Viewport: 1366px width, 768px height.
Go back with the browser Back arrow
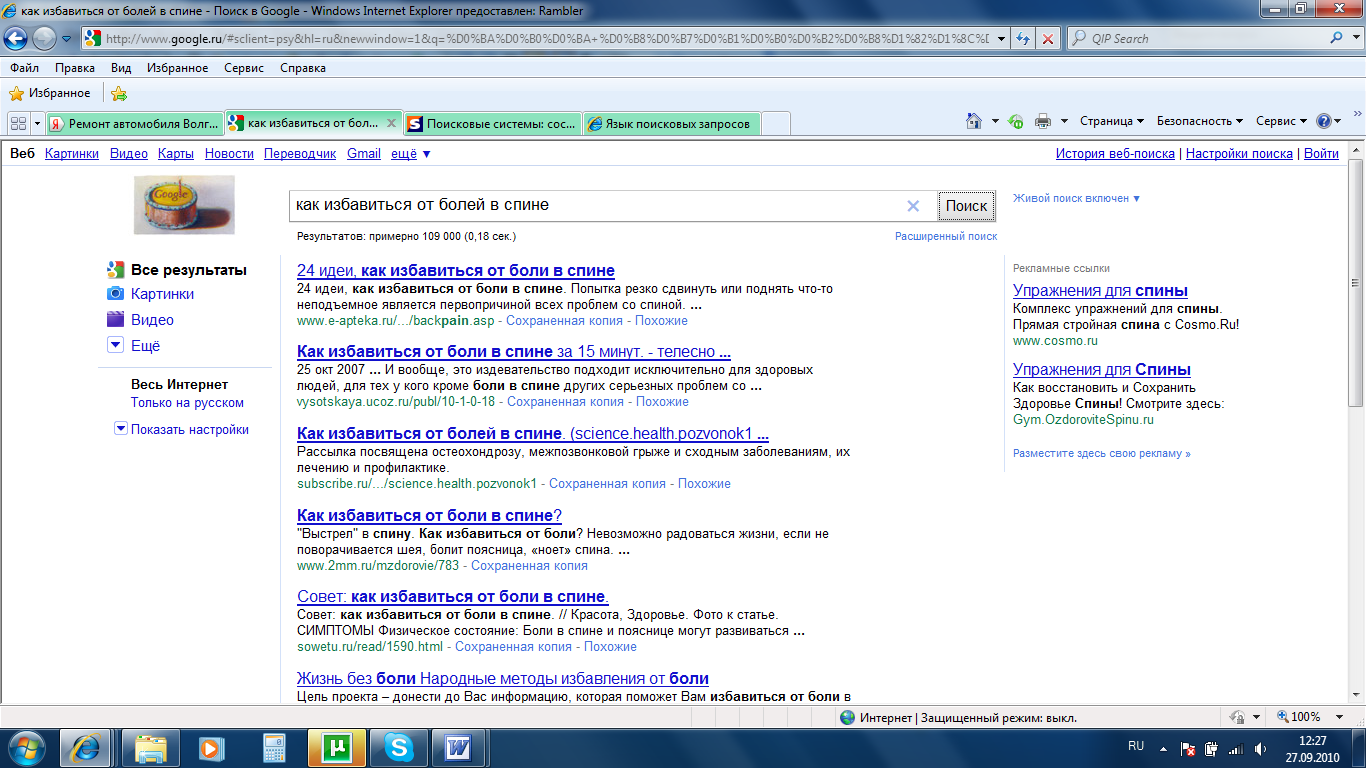(16, 39)
